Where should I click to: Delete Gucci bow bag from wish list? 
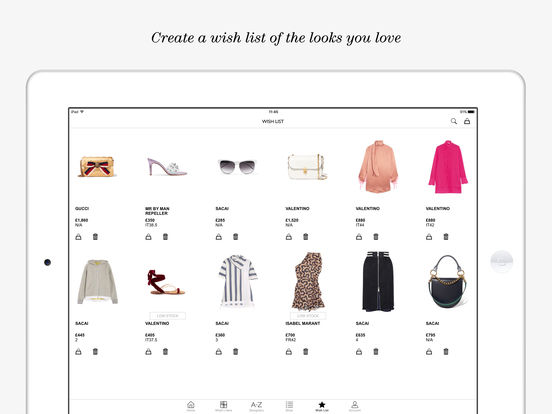click(x=95, y=237)
